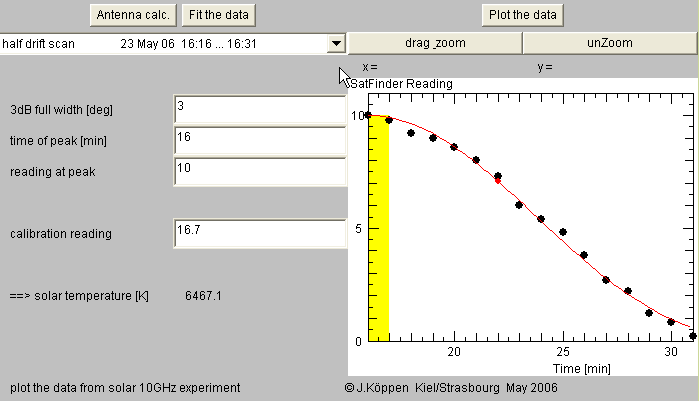
Task: Click the 'x =' coordinate readout
Action: 370,67
